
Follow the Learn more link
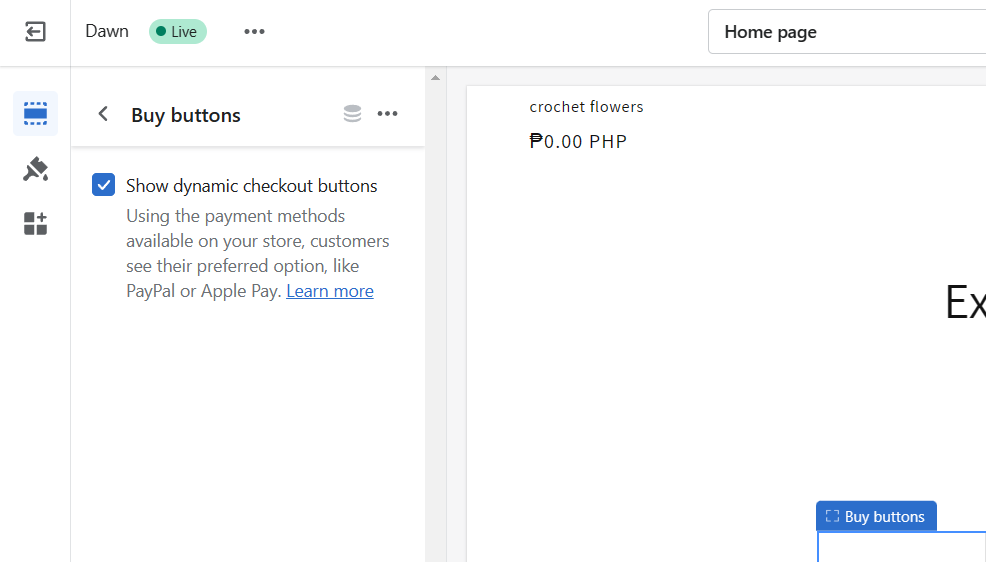tap(330, 291)
